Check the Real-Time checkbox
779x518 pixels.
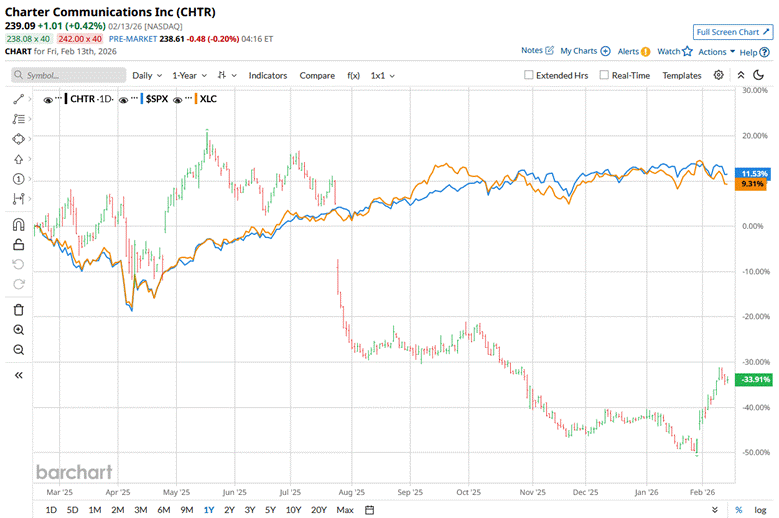pyautogui.click(x=604, y=75)
